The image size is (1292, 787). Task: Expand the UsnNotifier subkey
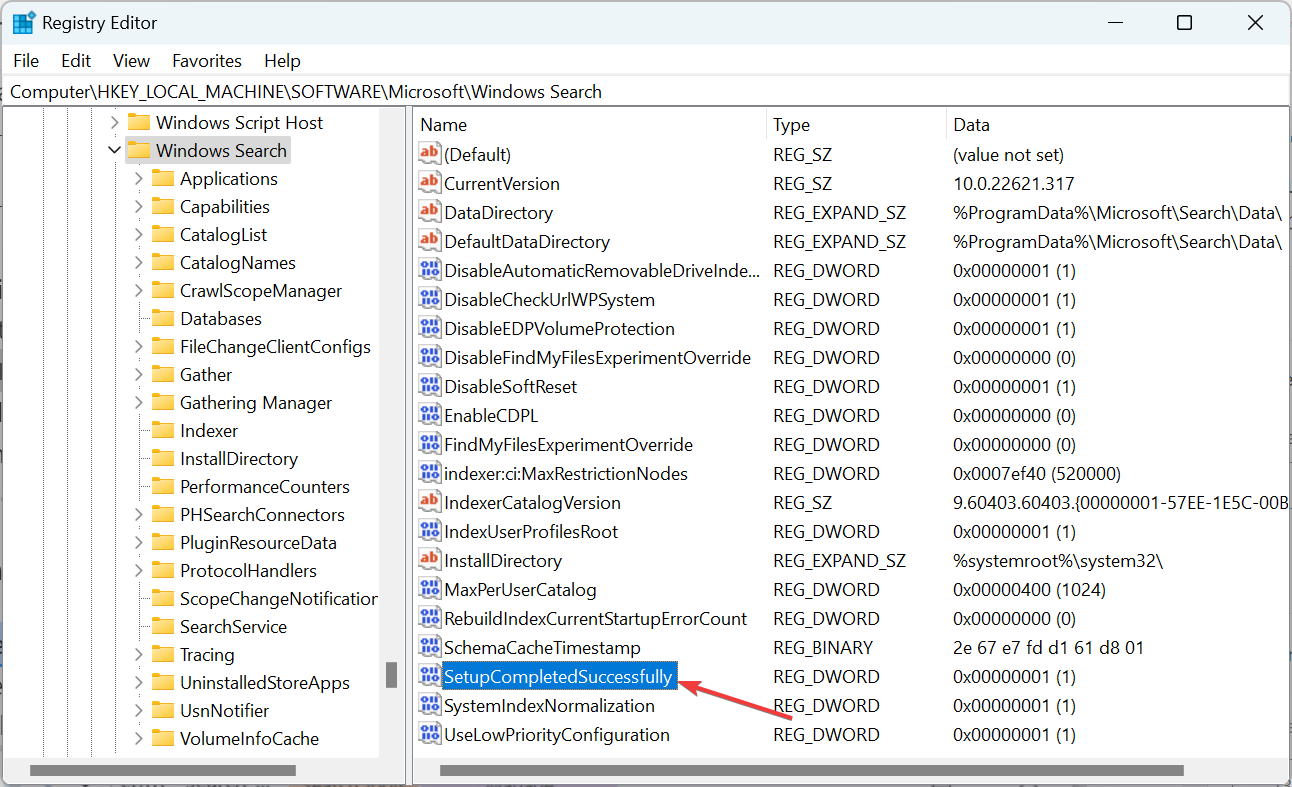pos(138,710)
